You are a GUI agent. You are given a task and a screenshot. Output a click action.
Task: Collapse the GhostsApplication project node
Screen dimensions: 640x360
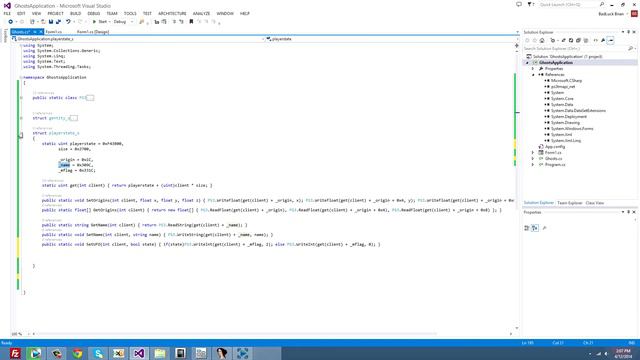tap(527, 62)
